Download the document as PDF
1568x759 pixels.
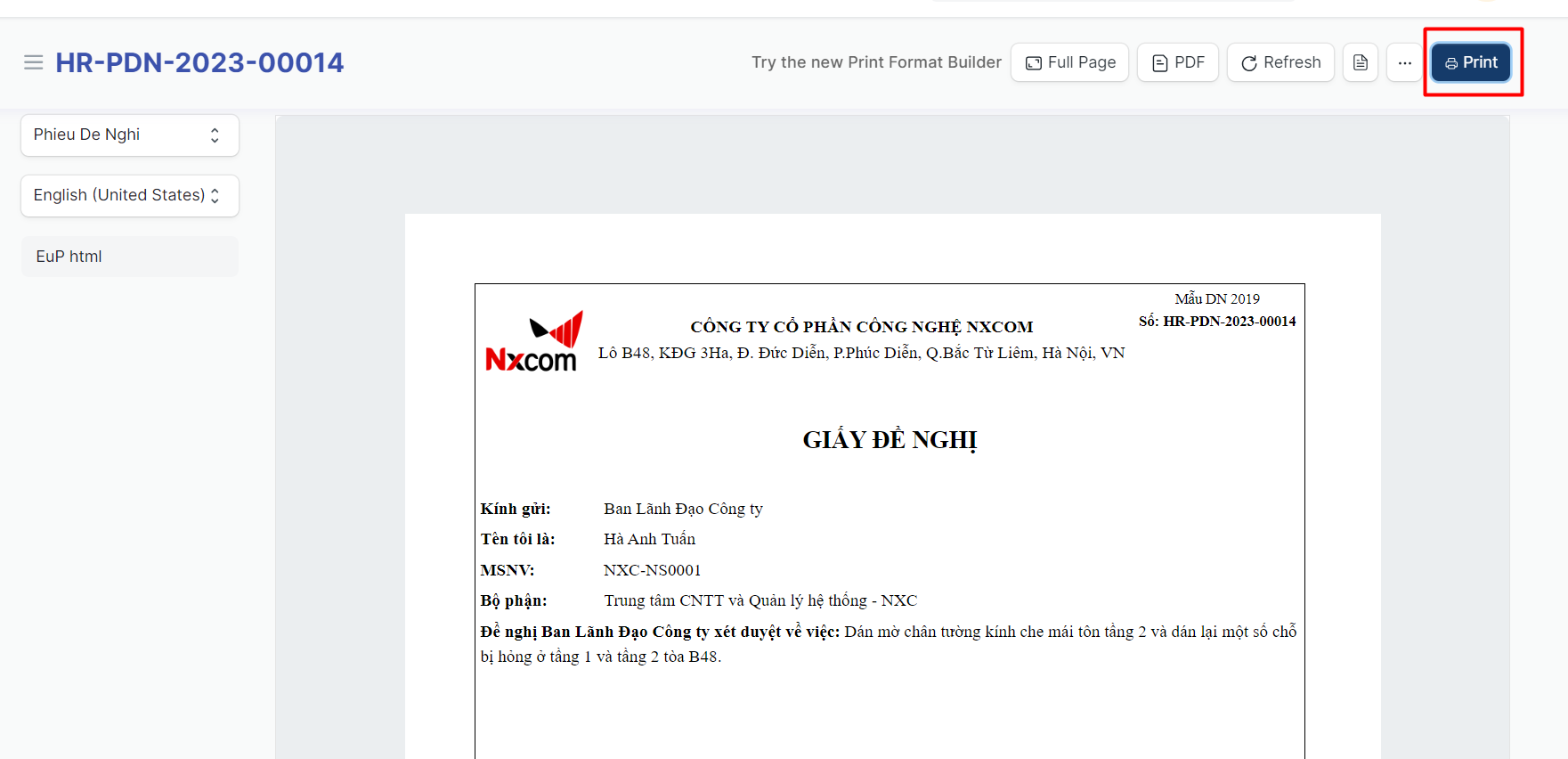(x=1177, y=62)
